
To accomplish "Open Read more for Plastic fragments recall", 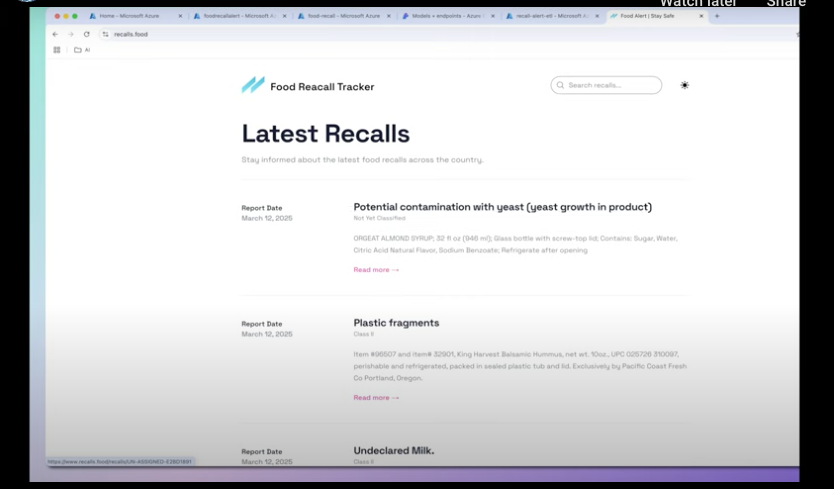I will point(376,398).
